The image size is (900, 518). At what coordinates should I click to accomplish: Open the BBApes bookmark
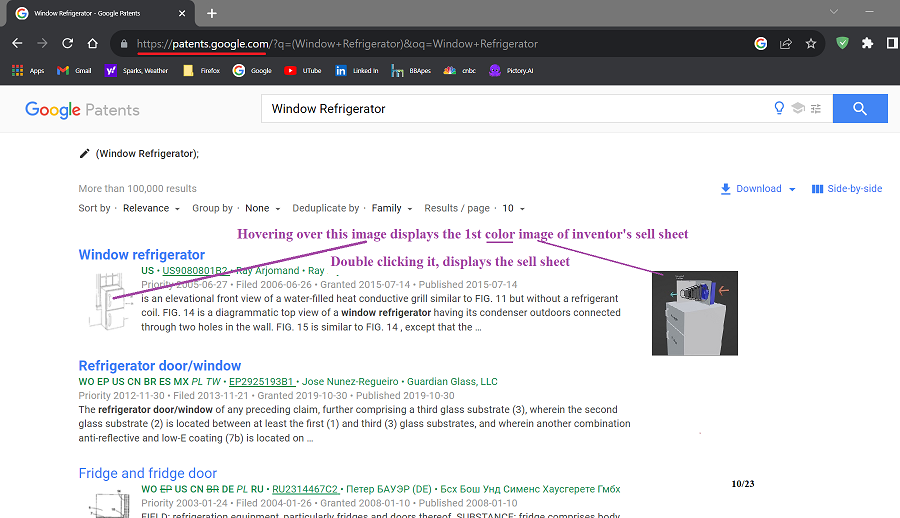[411, 71]
